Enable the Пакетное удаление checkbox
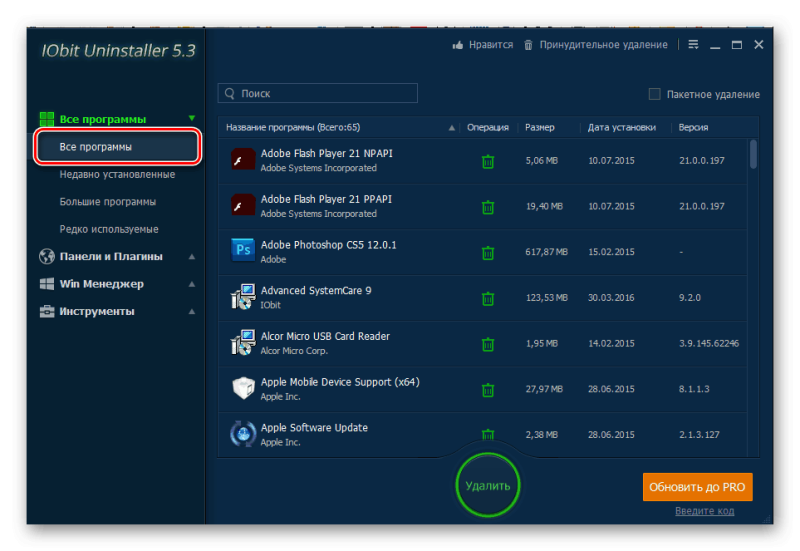Viewport: 800px width, 551px height. pyautogui.click(x=654, y=94)
